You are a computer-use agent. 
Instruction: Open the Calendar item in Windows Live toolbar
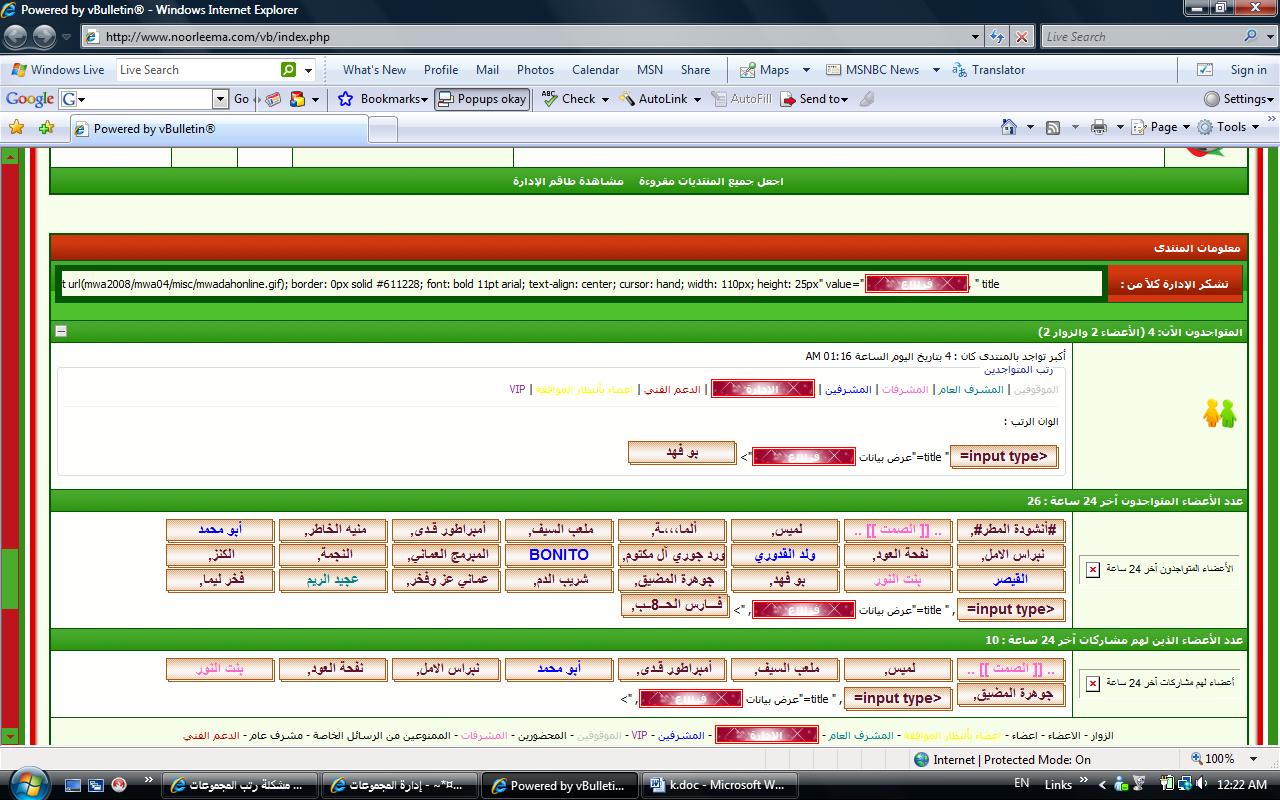click(x=595, y=70)
